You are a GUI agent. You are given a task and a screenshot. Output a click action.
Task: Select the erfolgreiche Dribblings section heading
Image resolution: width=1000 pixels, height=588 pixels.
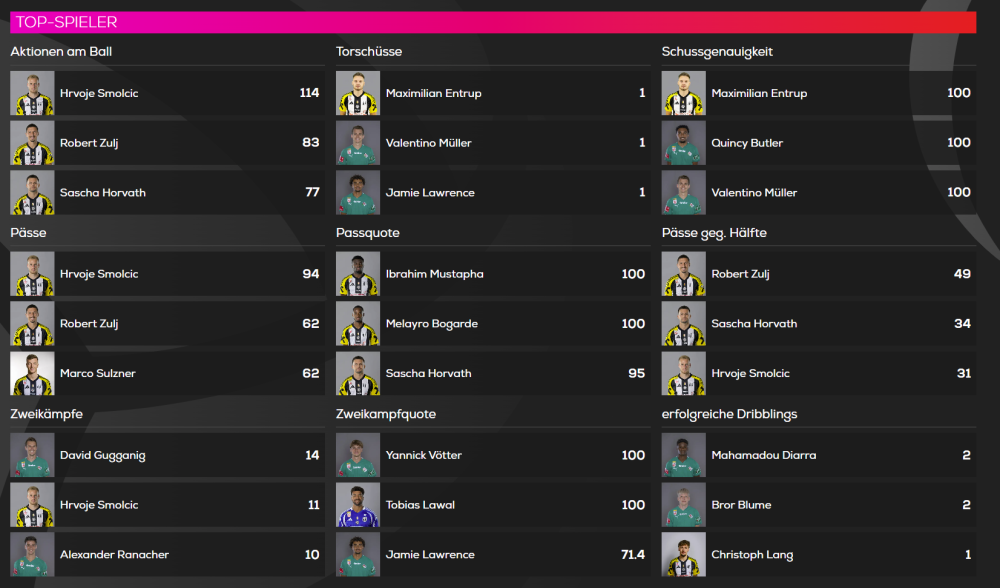point(729,414)
